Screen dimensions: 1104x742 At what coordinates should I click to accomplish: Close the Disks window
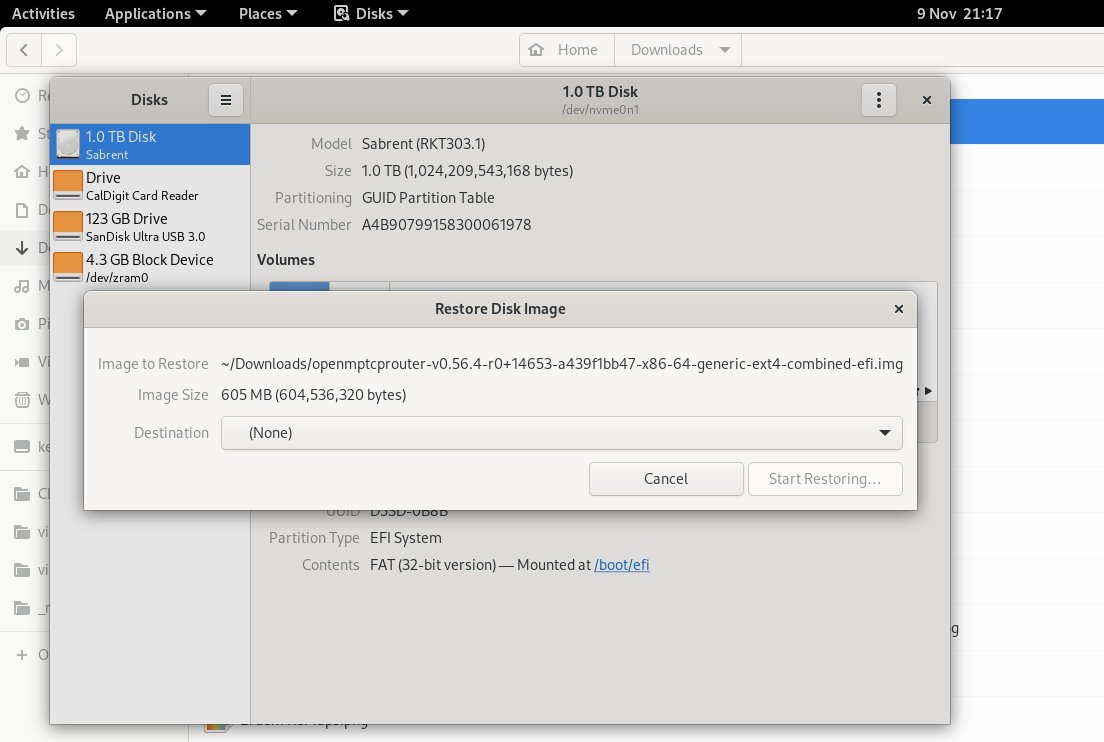[x=927, y=100]
